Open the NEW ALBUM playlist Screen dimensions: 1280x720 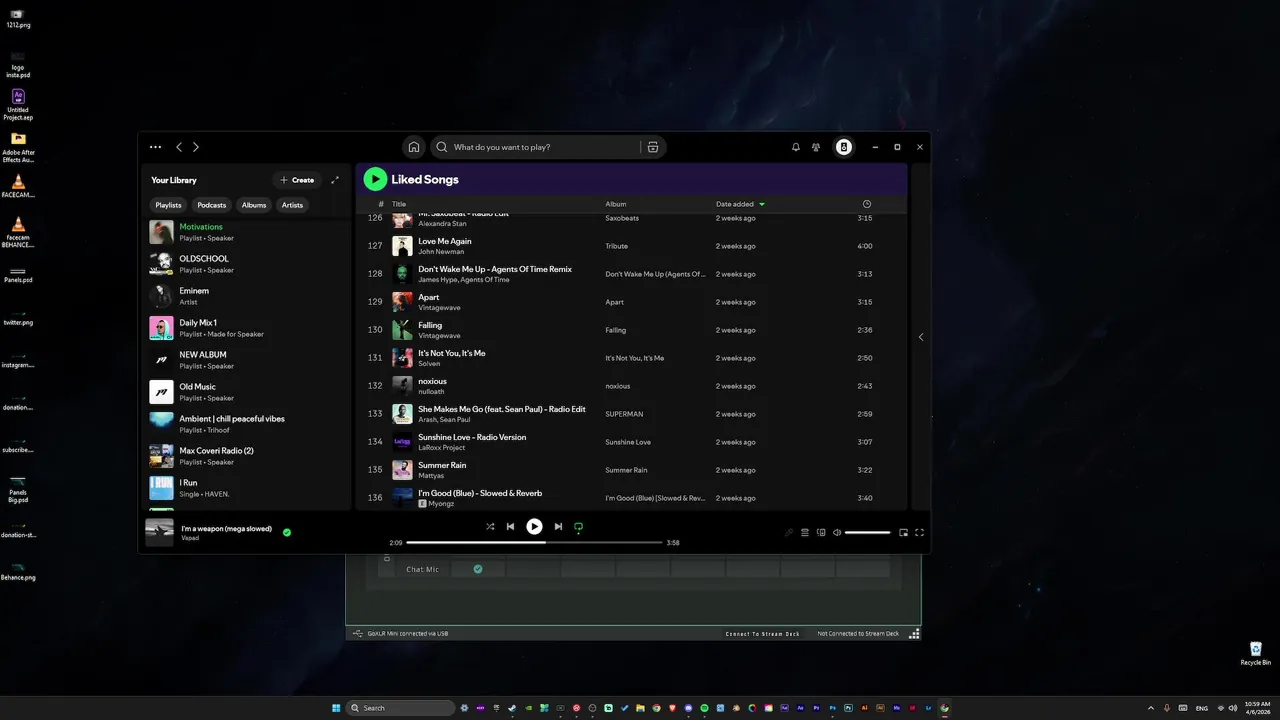click(x=247, y=360)
